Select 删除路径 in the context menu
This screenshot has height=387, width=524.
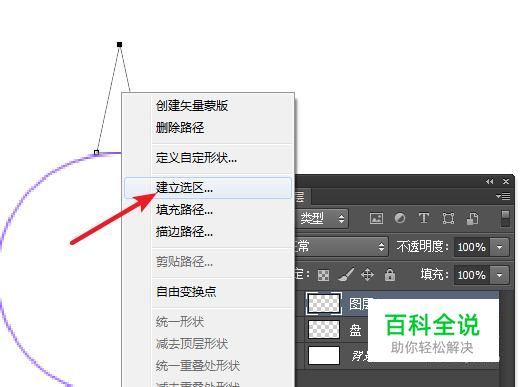(180, 127)
